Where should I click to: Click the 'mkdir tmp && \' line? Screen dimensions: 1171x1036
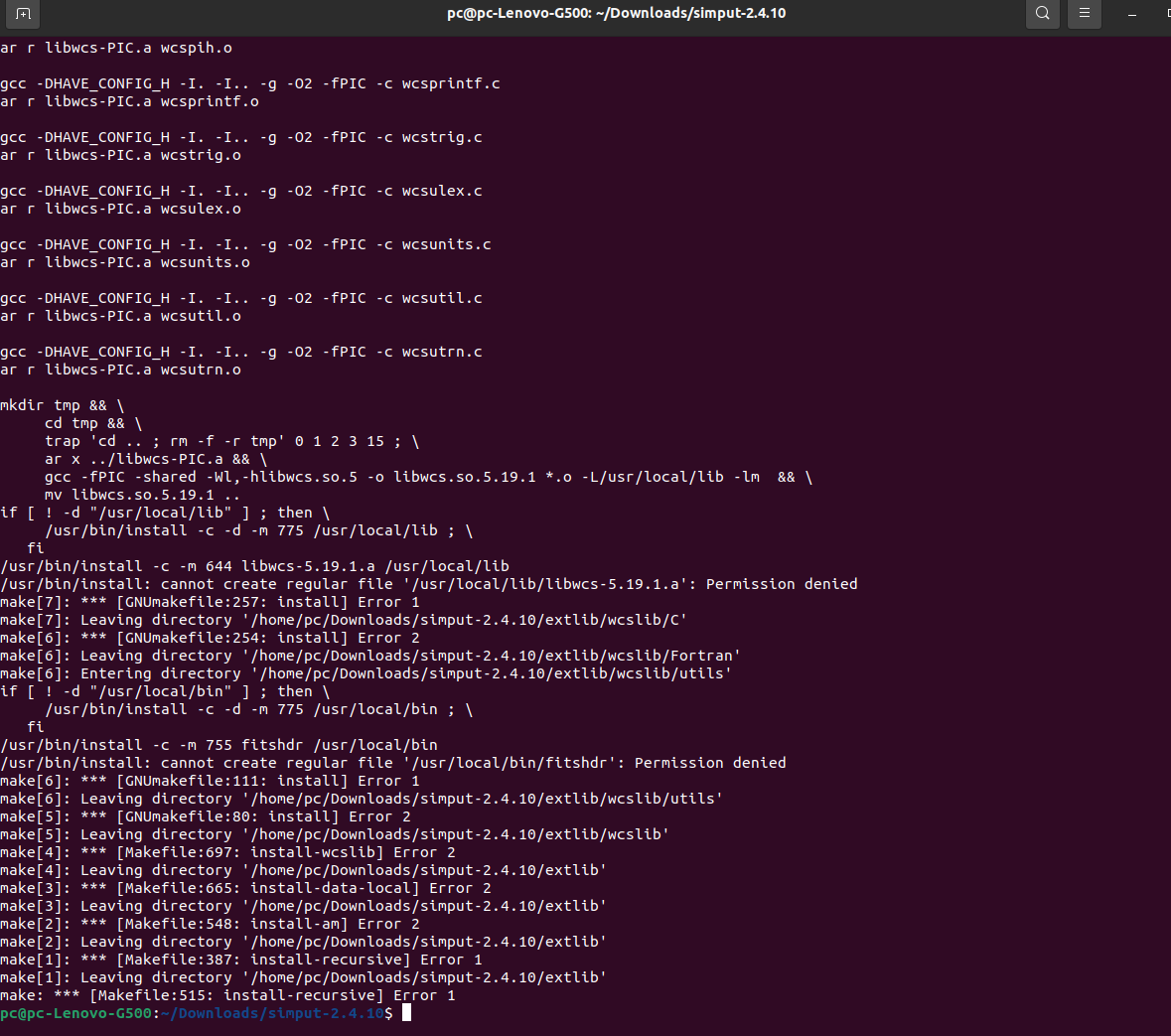[x=62, y=405]
